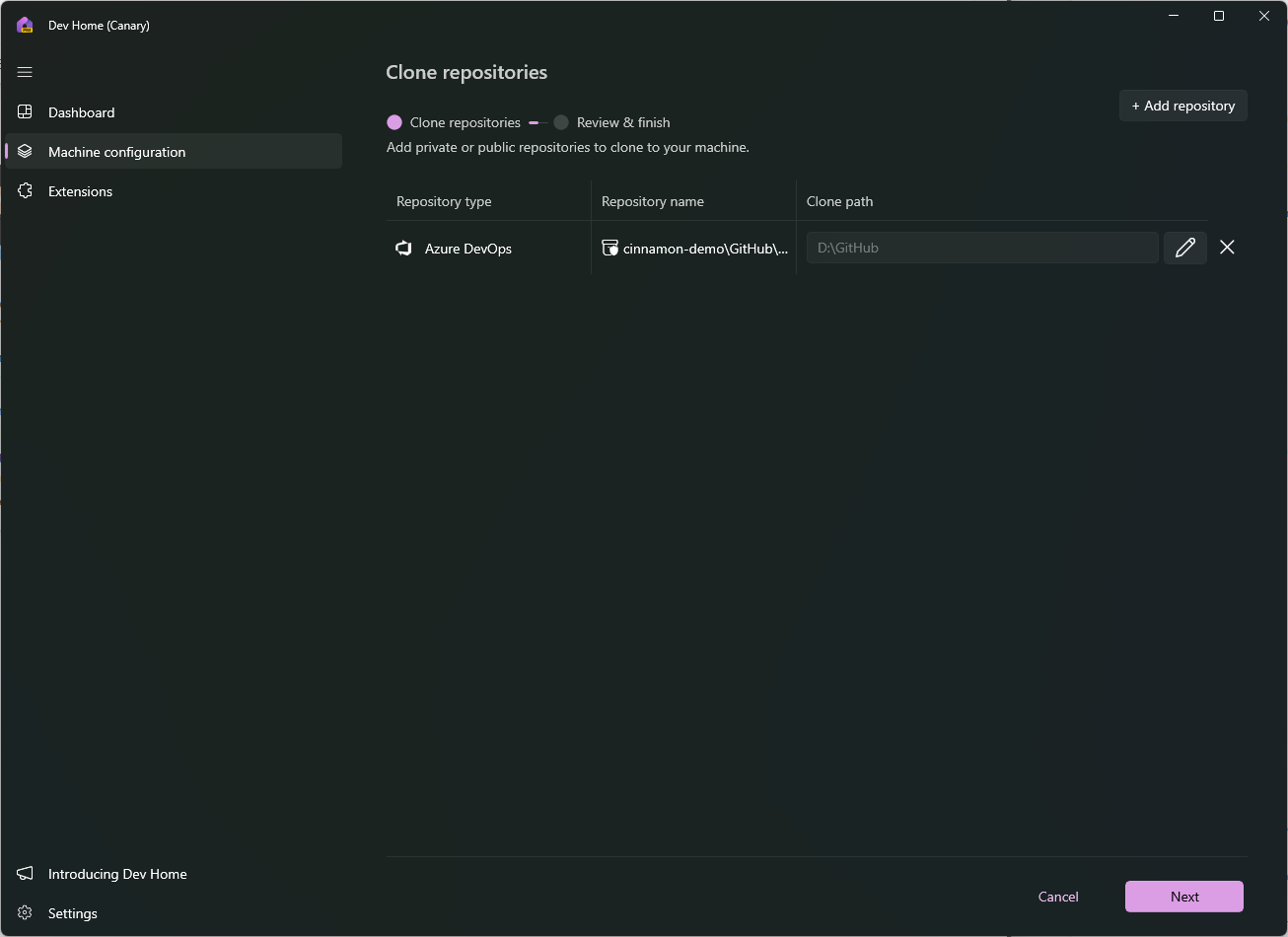Open Settings from the sidebar
Image resolution: width=1288 pixels, height=937 pixels.
point(73,913)
